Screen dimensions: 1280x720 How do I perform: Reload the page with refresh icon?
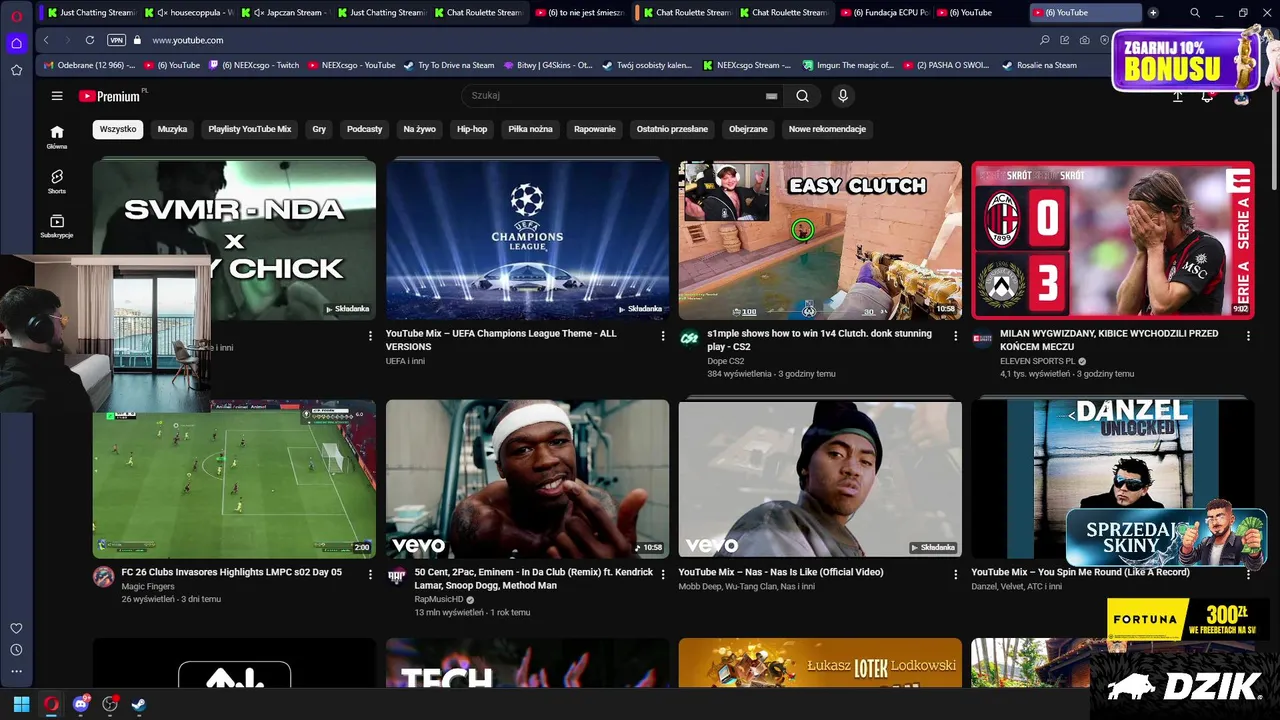click(90, 40)
